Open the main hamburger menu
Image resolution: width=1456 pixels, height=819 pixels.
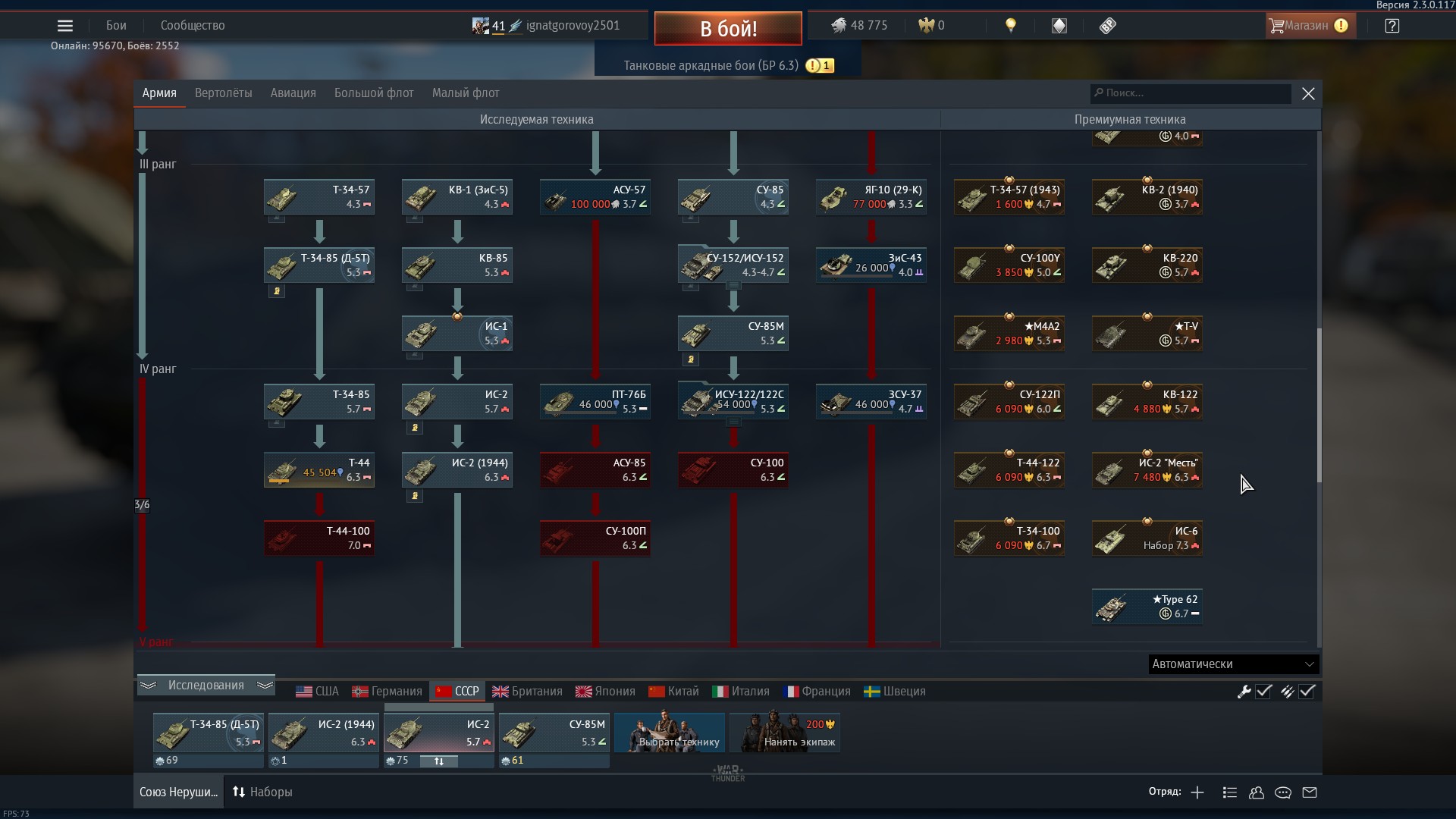(x=65, y=26)
